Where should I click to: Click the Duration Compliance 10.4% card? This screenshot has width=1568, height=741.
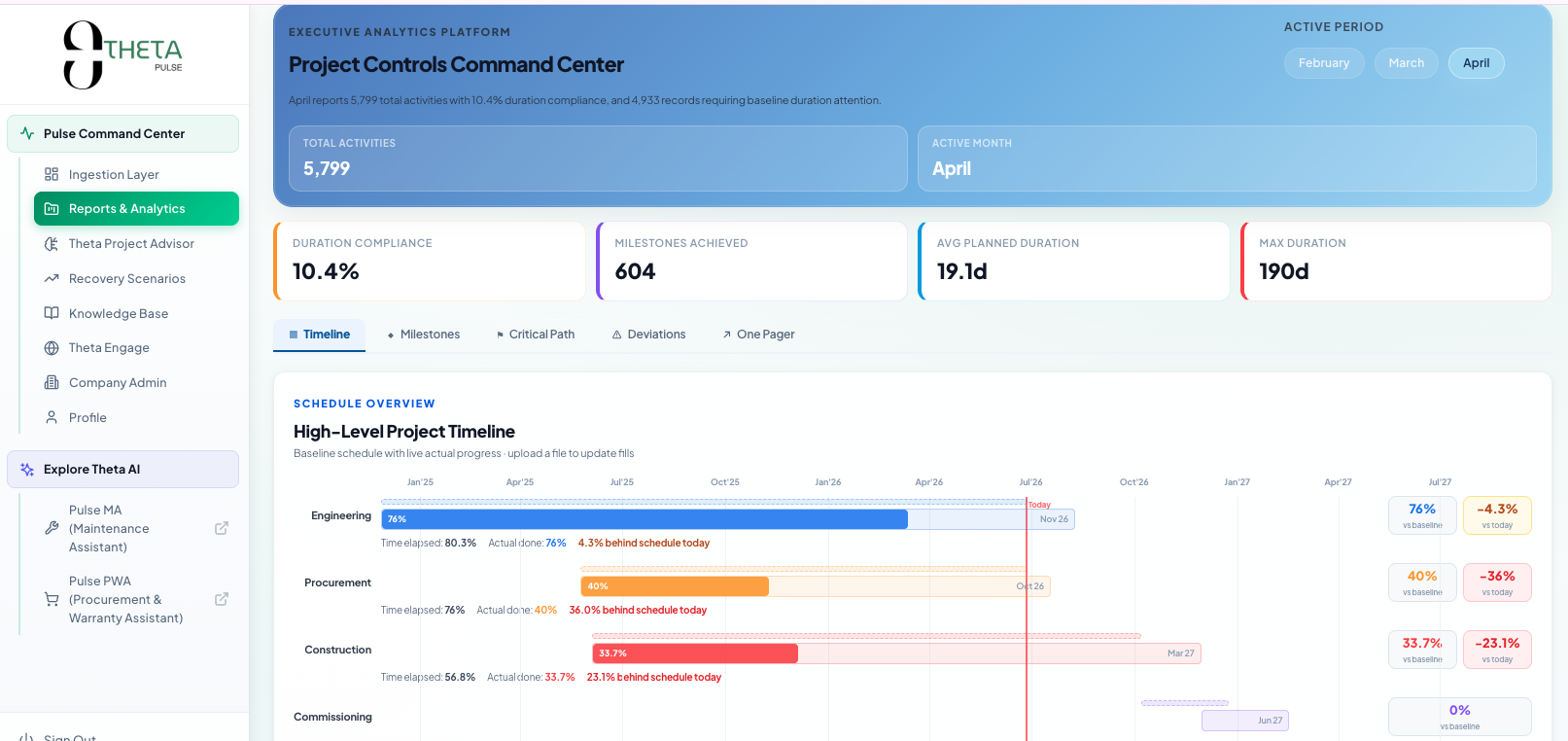click(430, 262)
